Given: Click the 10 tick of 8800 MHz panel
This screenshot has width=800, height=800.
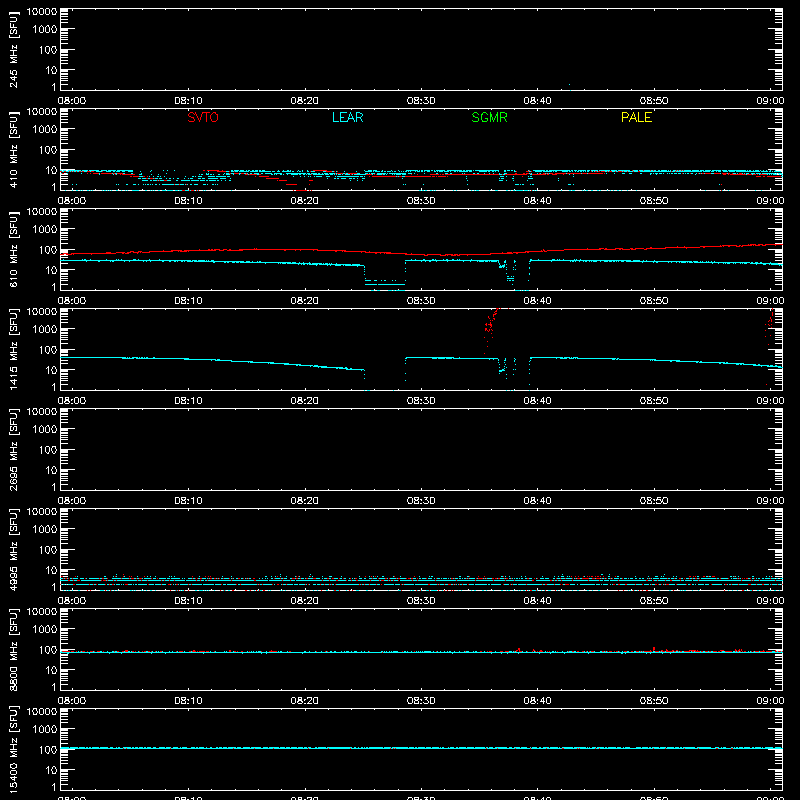Looking at the screenshot, I should pos(51,670).
